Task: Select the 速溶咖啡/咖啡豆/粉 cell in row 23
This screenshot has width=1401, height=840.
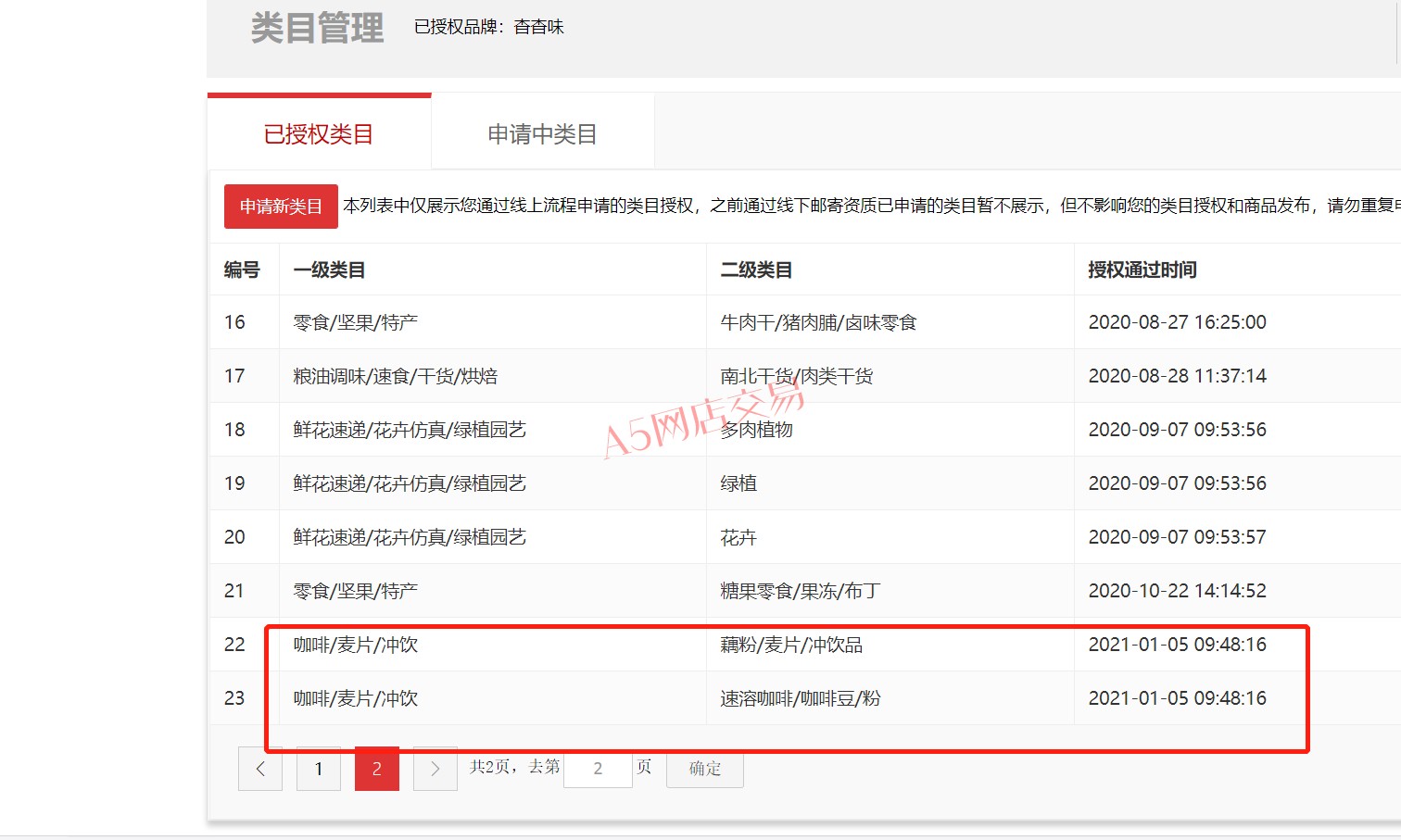Action: (801, 698)
